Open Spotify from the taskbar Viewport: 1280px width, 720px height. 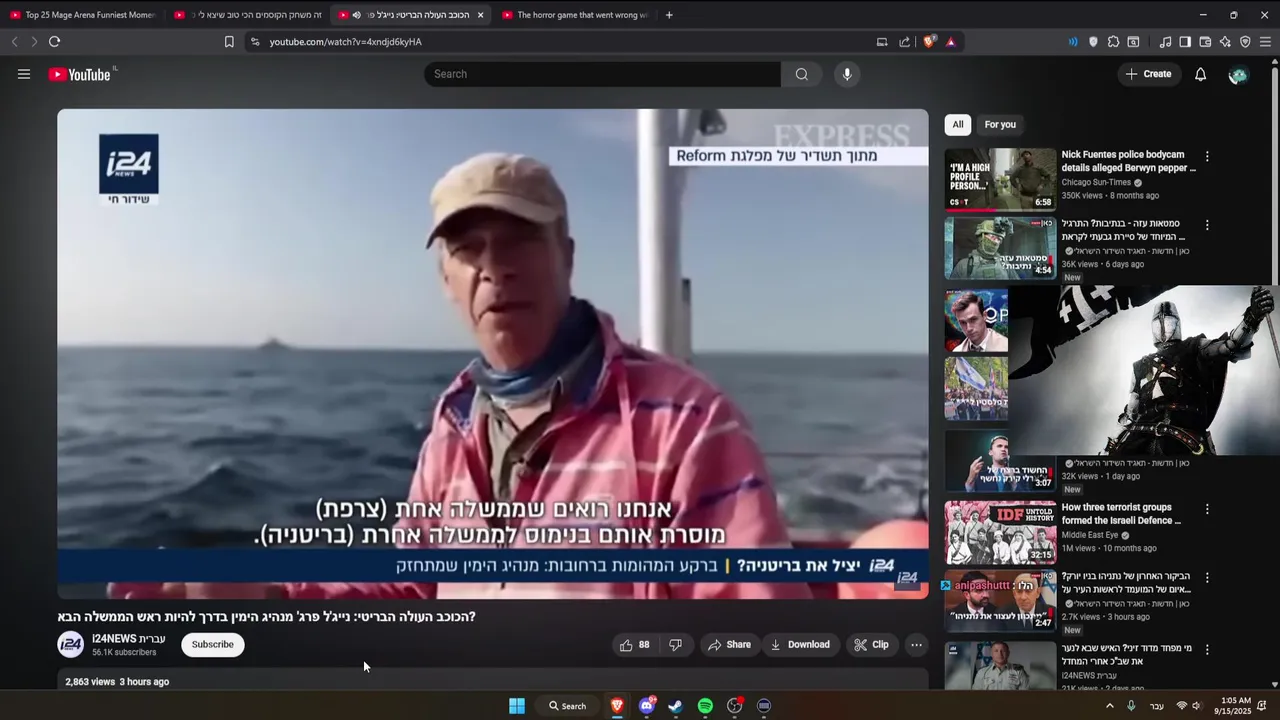coord(705,706)
